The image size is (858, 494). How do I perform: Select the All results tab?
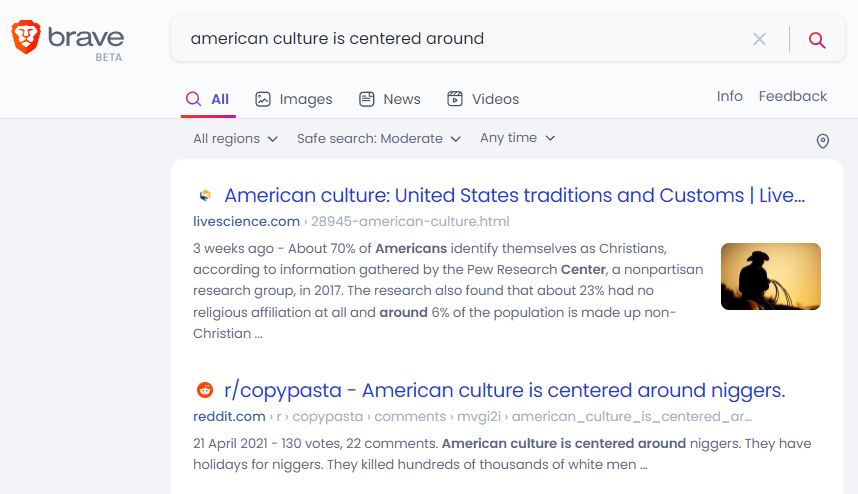pyautogui.click(x=208, y=99)
